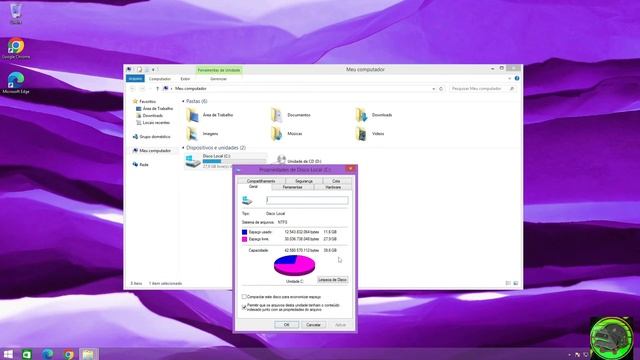This screenshot has width=640, height=360.
Task: Open the Microsoft Edge desktop shortcut
Action: click(16, 83)
